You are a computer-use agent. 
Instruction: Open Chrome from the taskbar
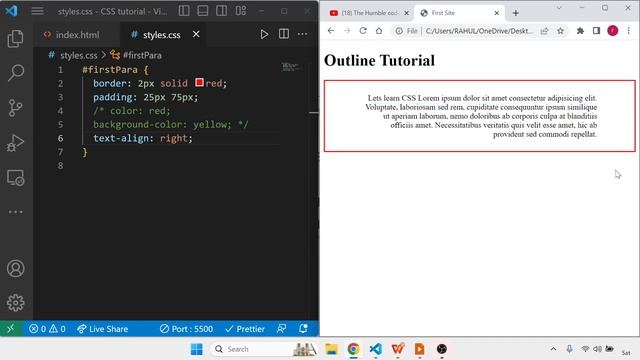point(353,349)
